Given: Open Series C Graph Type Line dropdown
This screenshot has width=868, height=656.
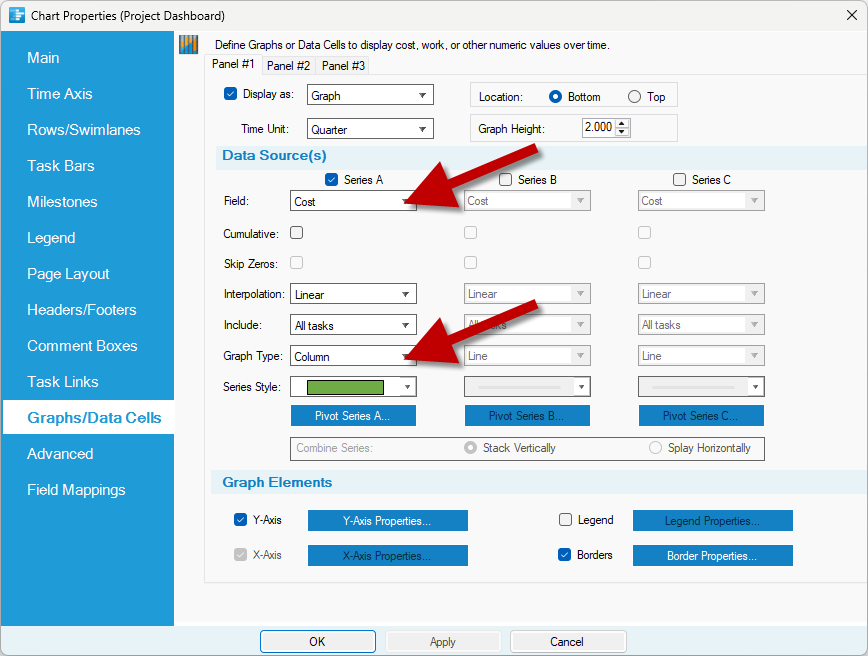Looking at the screenshot, I should pyautogui.click(x=701, y=356).
